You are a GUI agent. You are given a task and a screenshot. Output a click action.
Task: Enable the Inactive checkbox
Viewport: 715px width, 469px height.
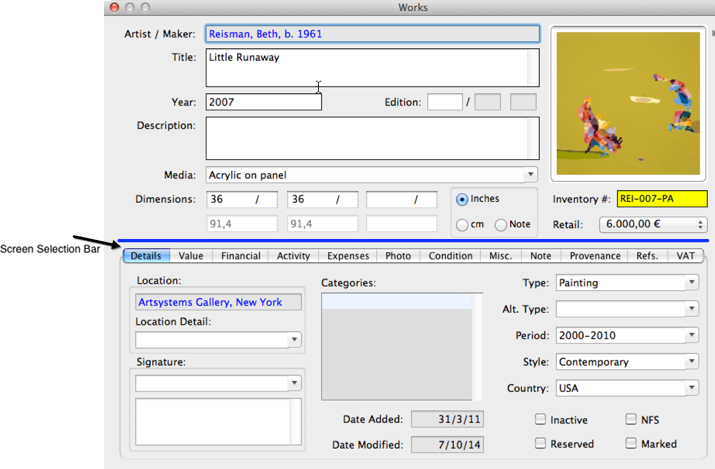click(x=541, y=420)
